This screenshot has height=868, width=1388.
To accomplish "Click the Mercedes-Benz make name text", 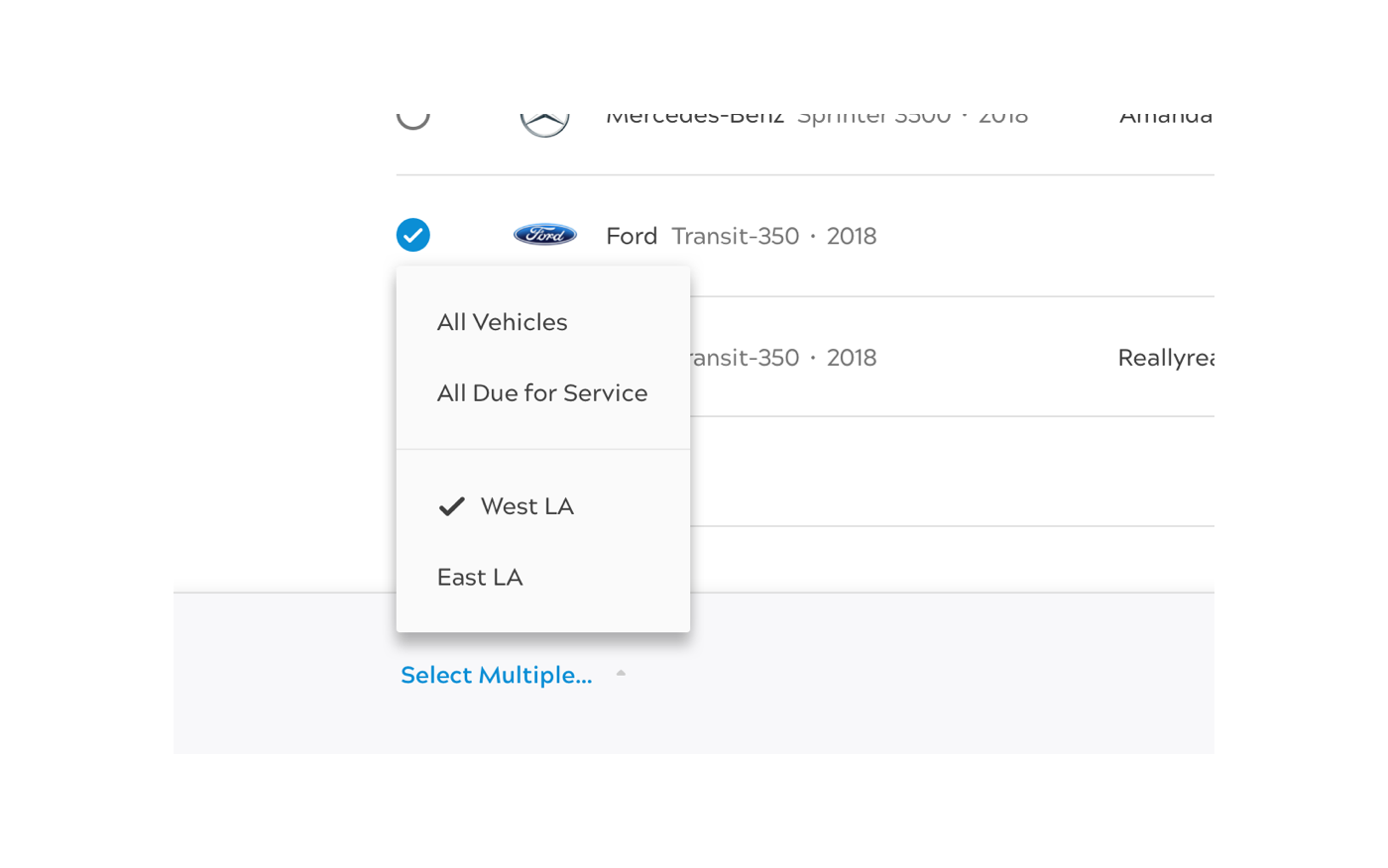I will click(x=695, y=119).
